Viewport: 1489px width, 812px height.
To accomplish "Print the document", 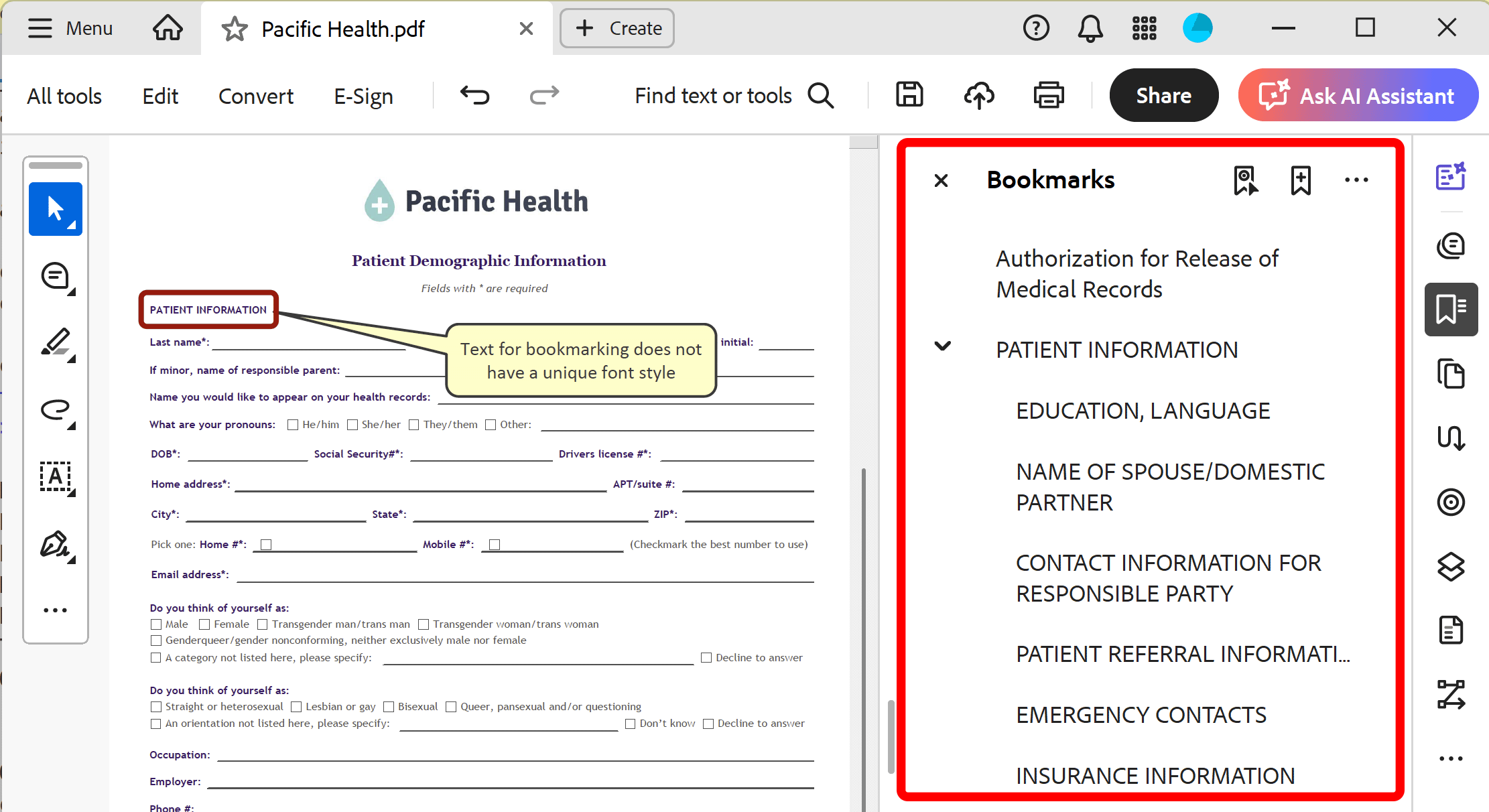I will click(1049, 95).
